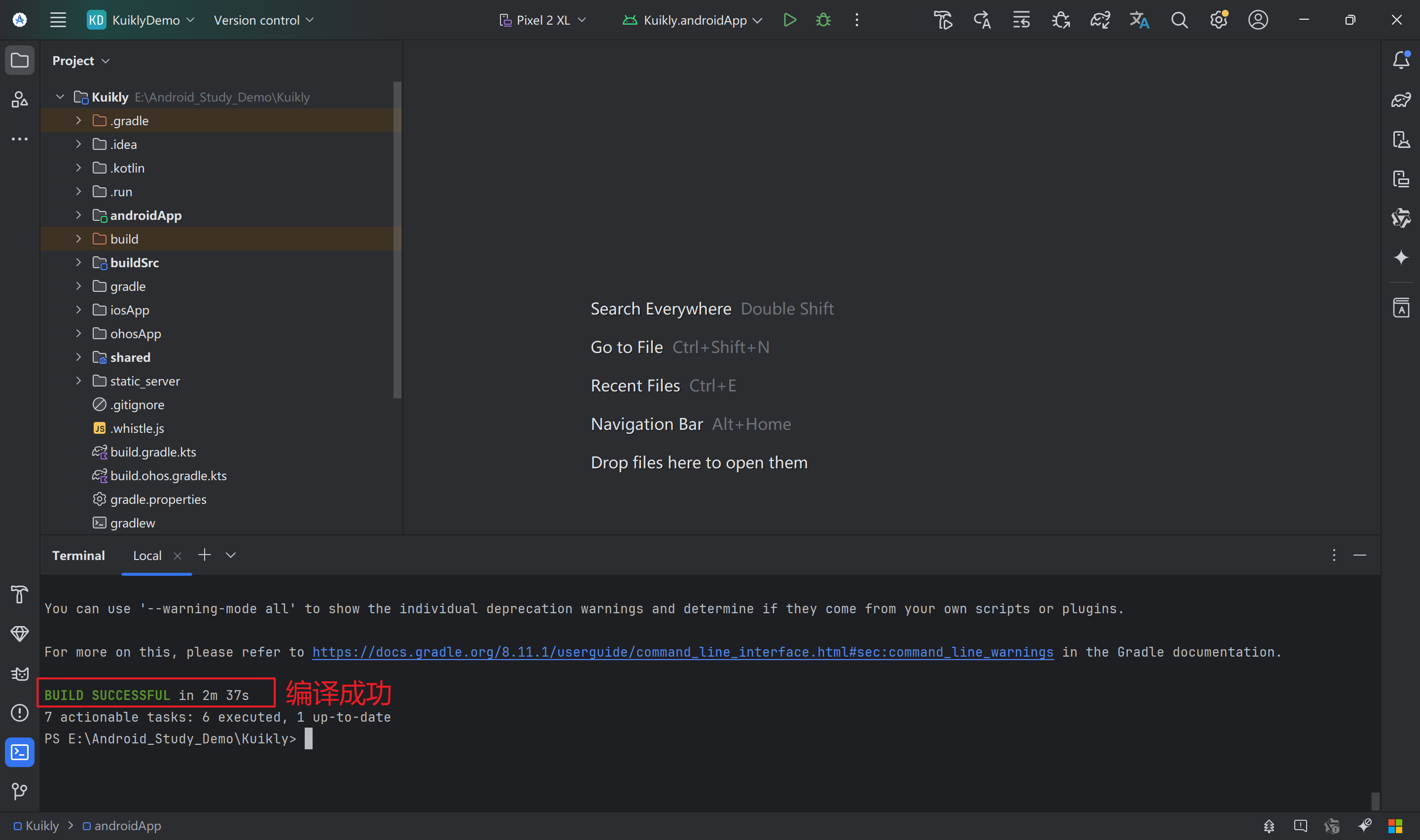Toggle the Terminal tool window button
The image size is (1420, 840).
[x=19, y=752]
